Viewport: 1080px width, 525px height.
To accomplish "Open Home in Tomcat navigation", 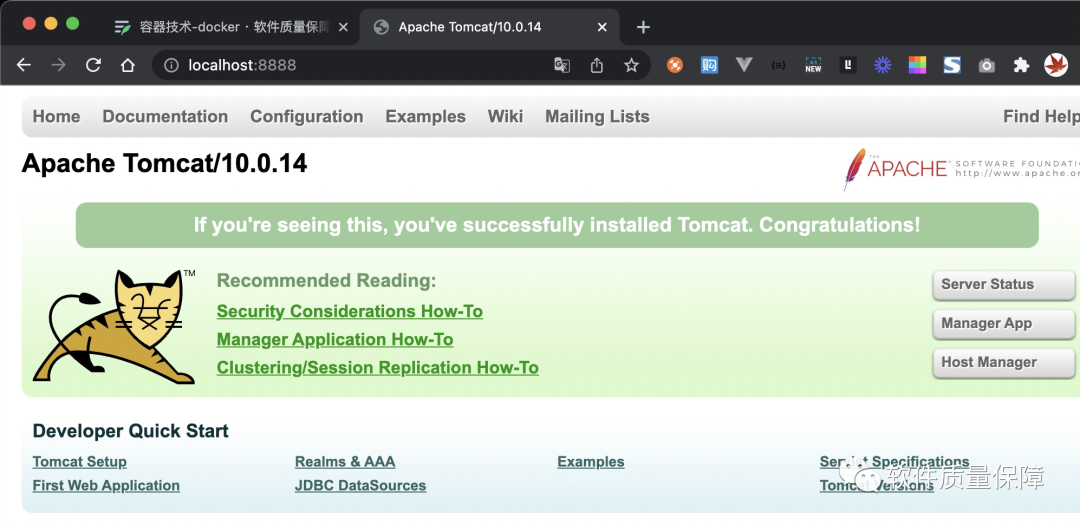I will click(56, 116).
